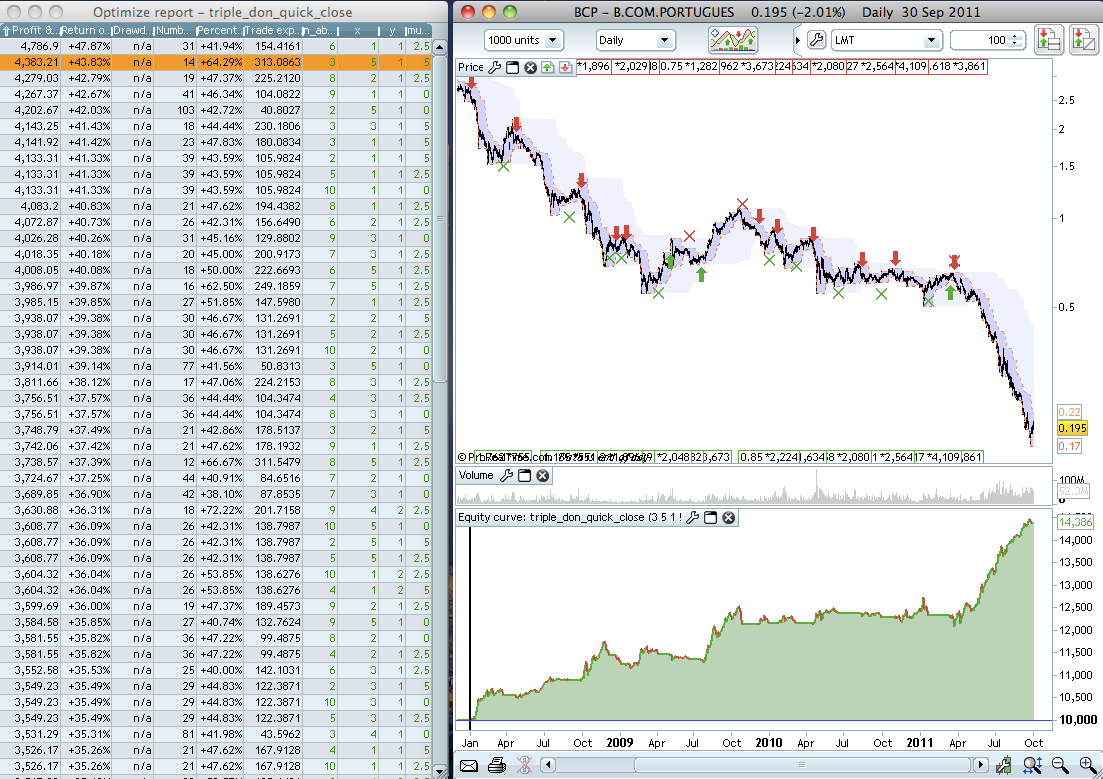Sort by Profit column header

point(30,30)
